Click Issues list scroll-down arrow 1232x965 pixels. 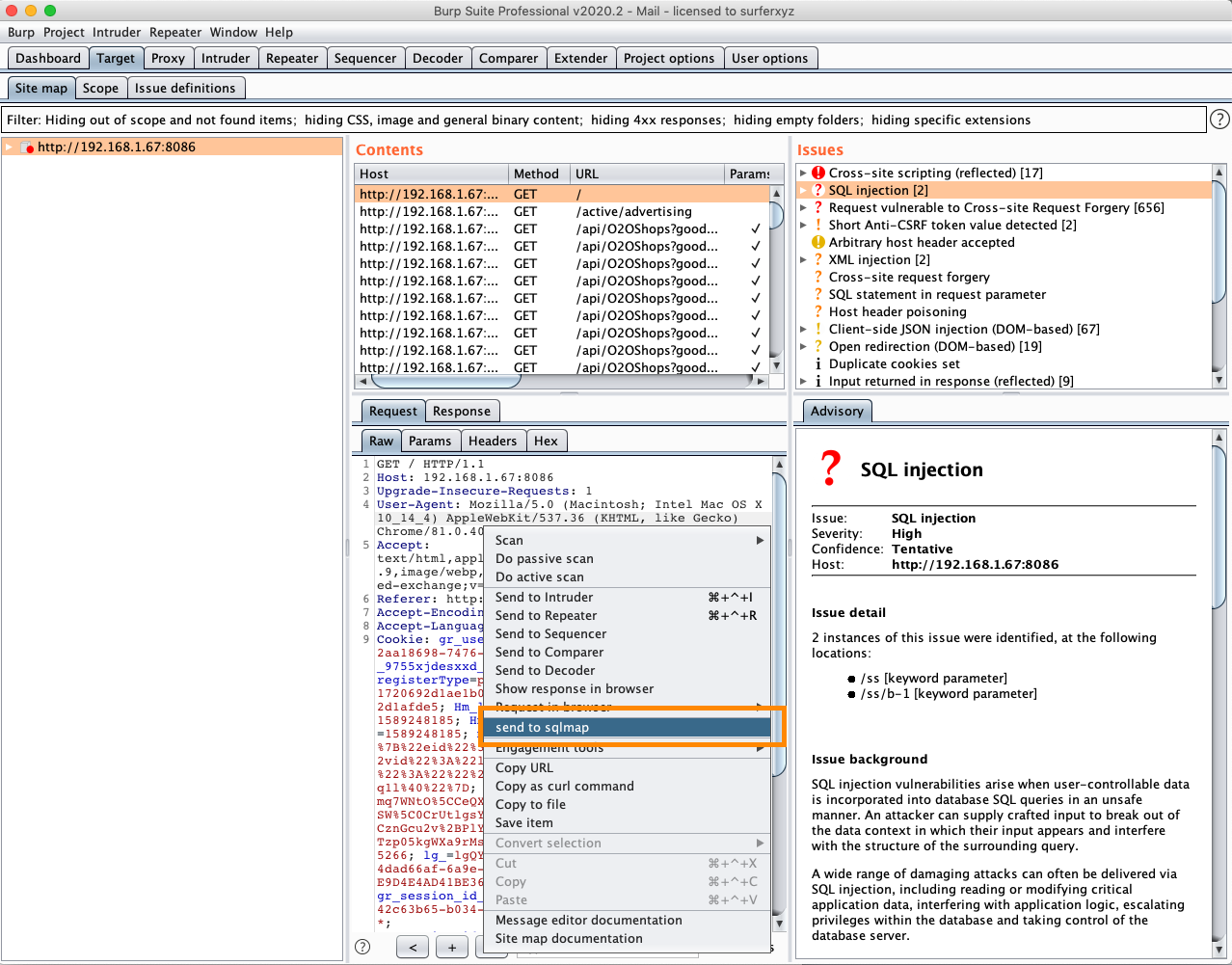tap(1219, 381)
